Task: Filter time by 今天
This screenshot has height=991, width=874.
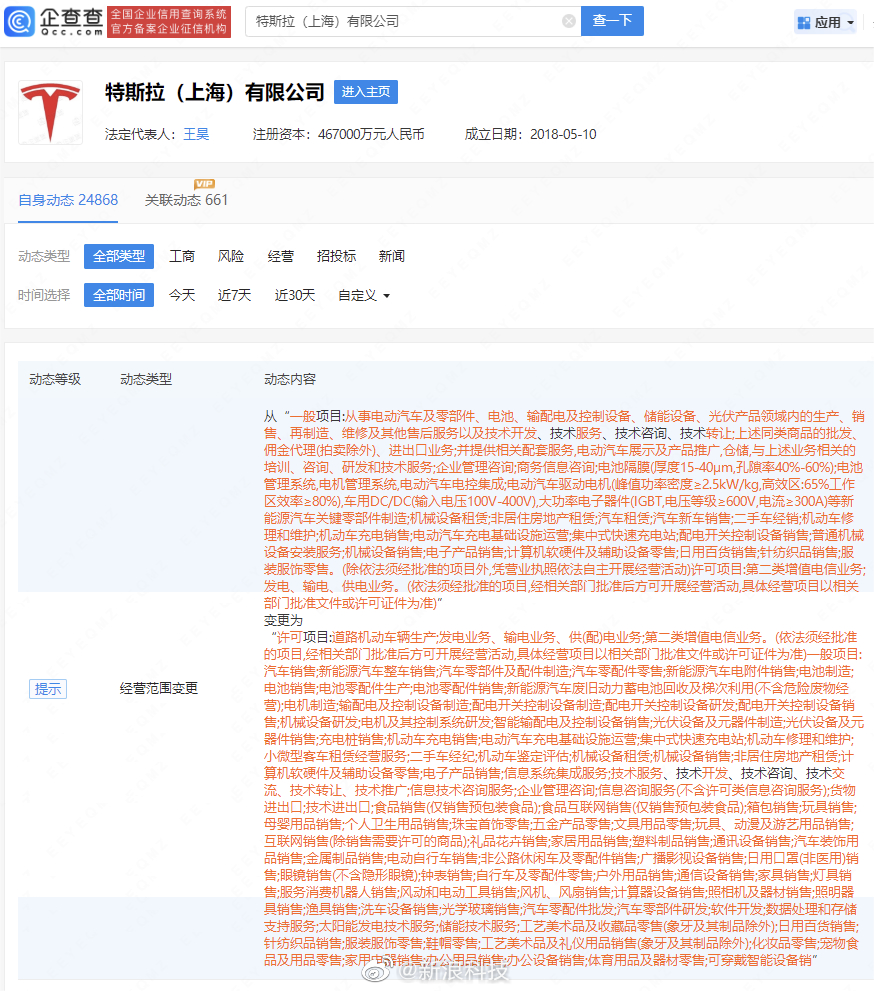Action: click(x=182, y=295)
